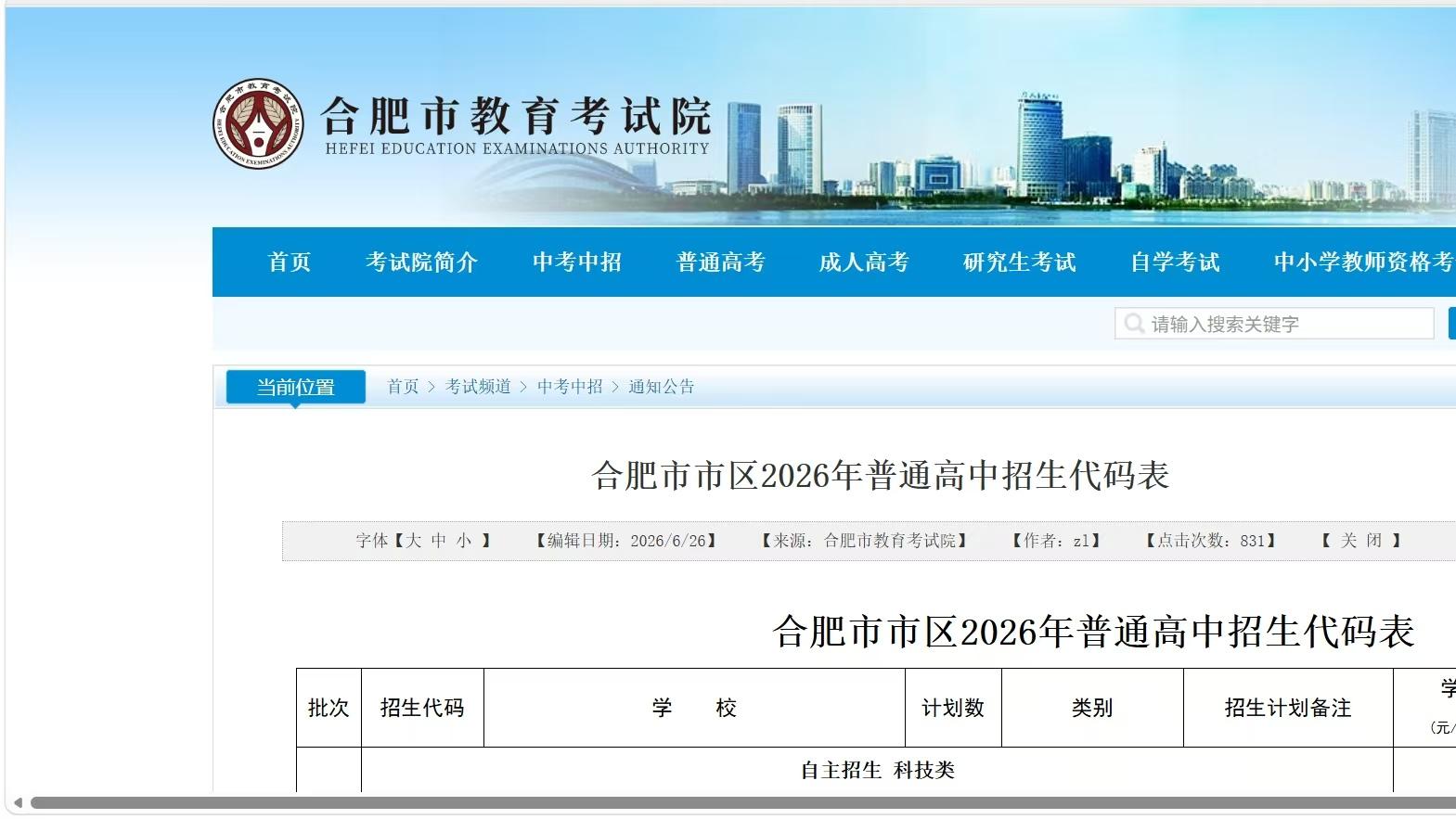This screenshot has width=1456, height=819.
Task: Click the horizontal scrollbar thumb
Action: (x=742, y=803)
